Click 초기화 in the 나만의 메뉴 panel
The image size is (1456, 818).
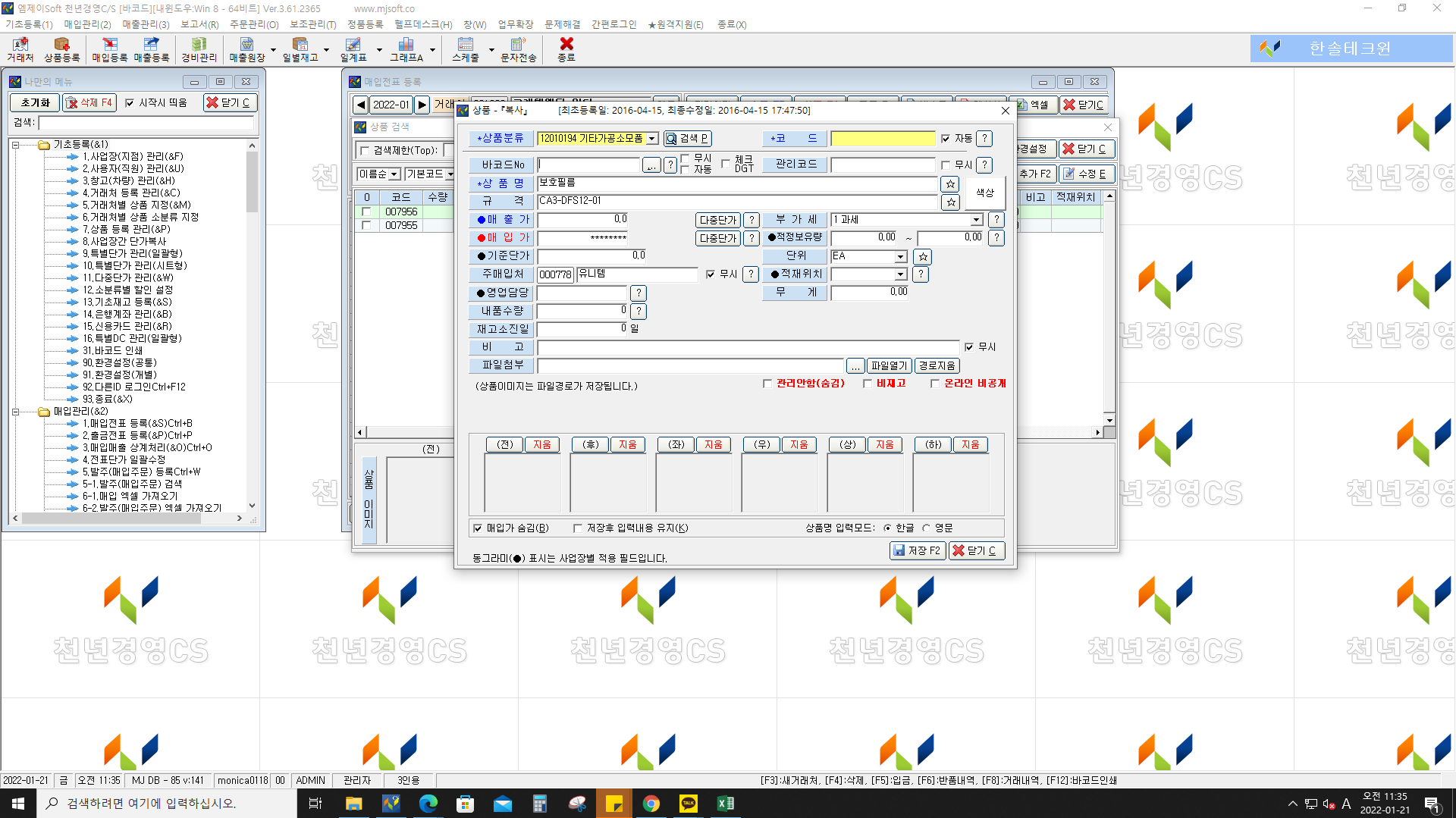tap(35, 103)
